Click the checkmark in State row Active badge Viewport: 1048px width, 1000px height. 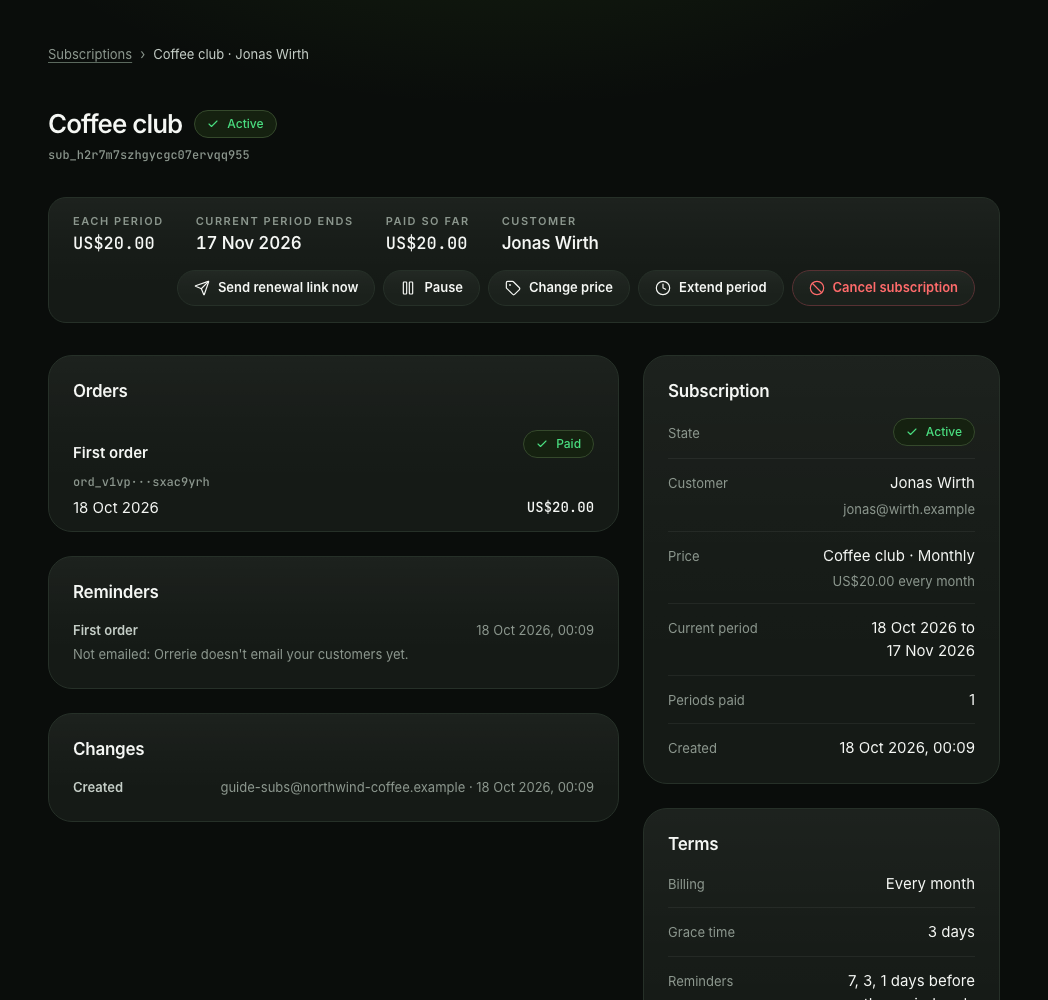coord(912,432)
